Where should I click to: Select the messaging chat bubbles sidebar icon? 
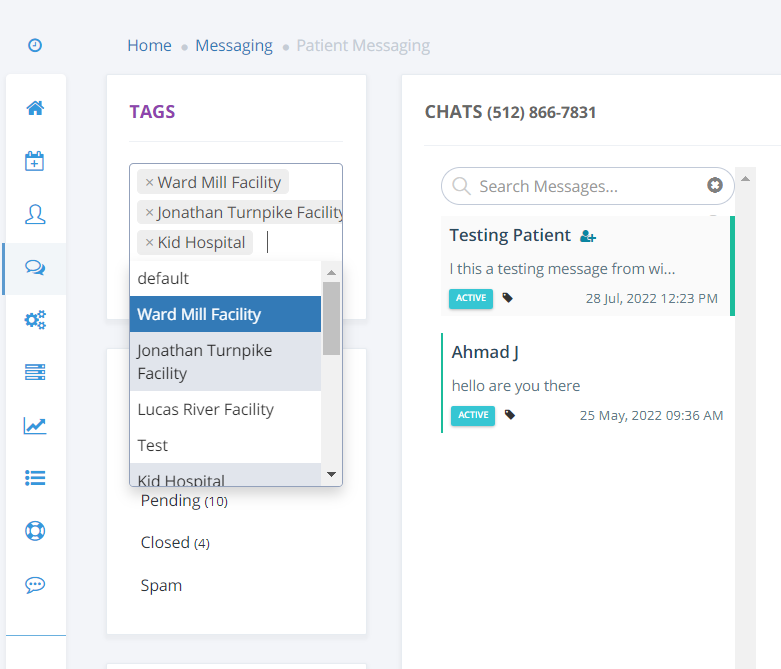35,268
